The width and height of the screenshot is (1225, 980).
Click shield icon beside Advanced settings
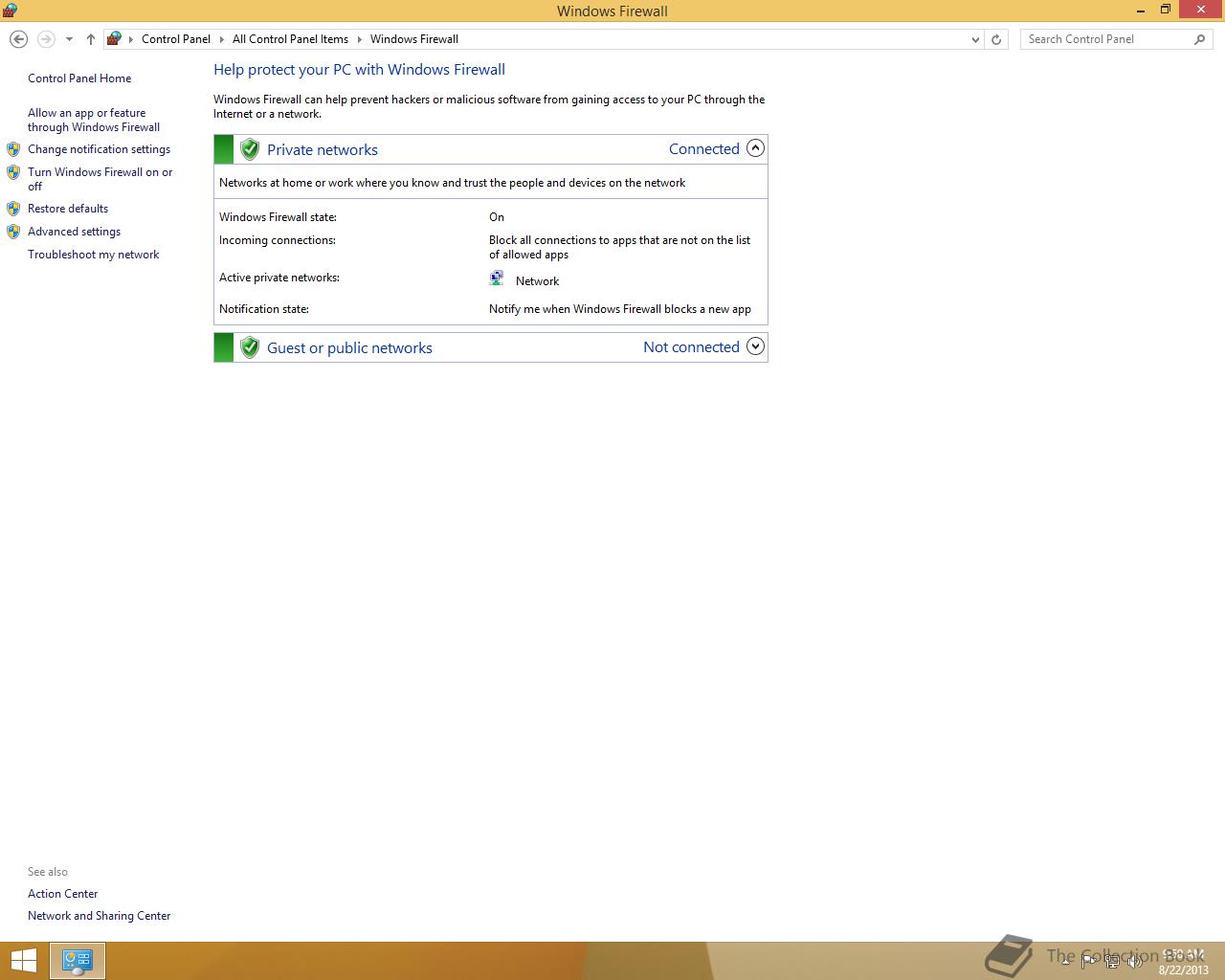click(13, 232)
